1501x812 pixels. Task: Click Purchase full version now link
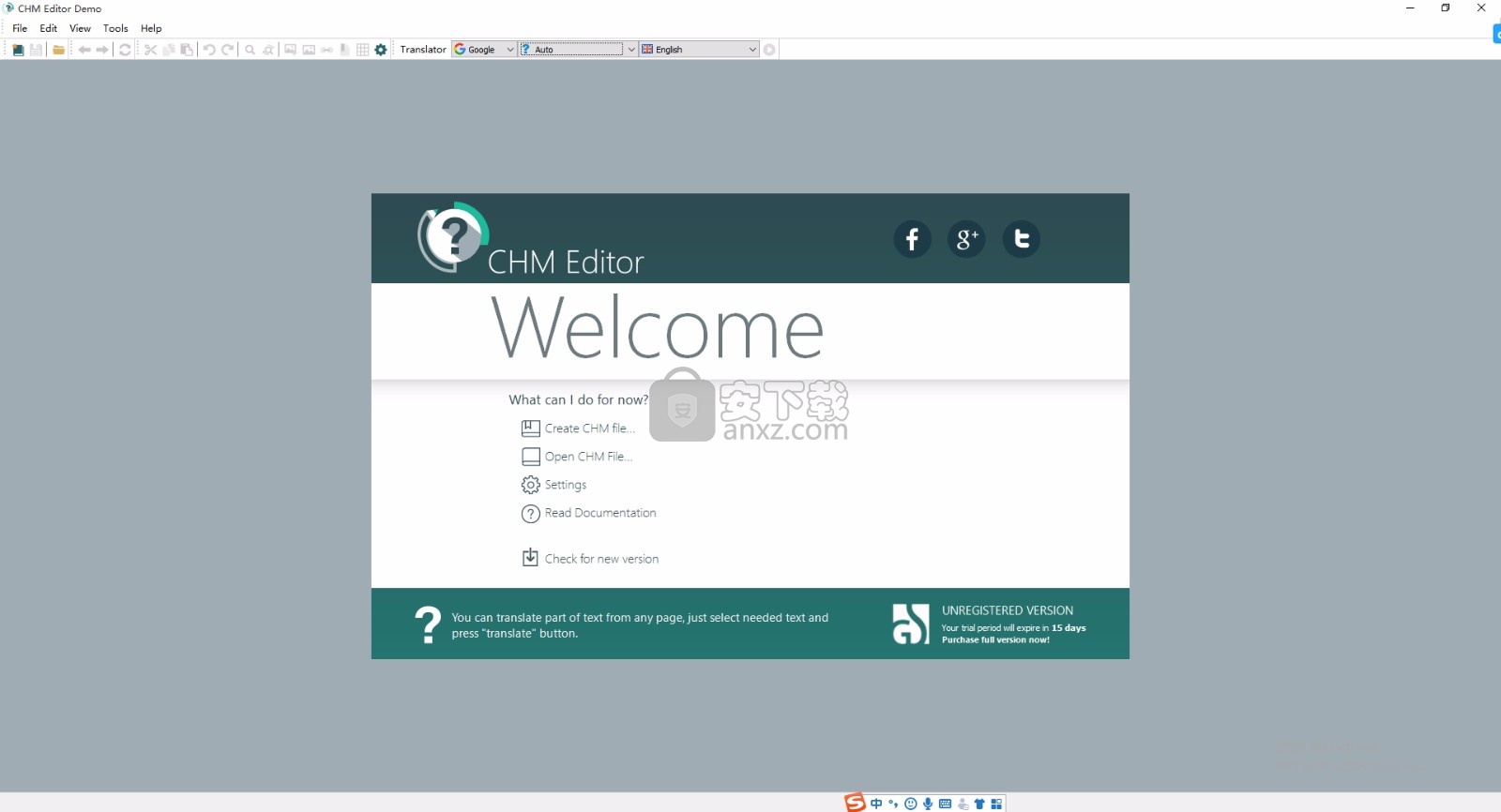995,640
